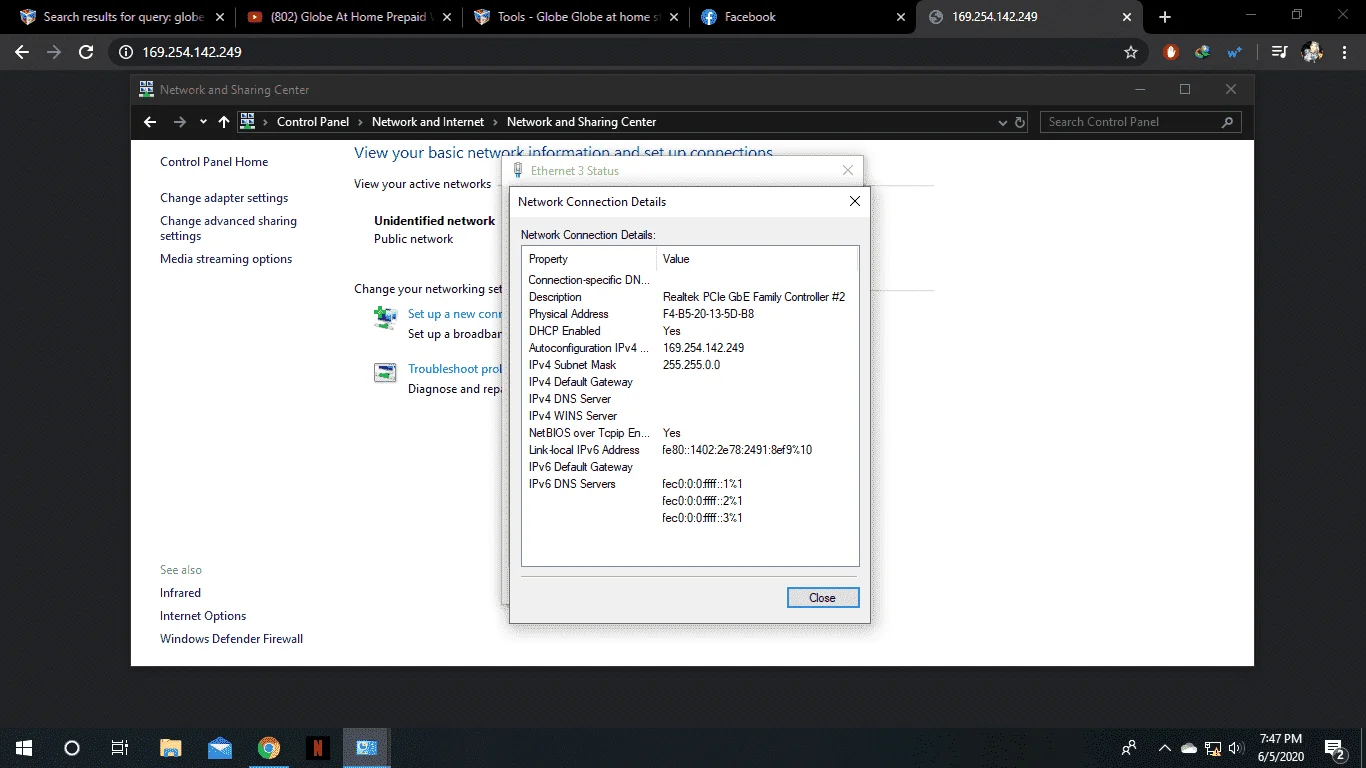Click the Control Panel breadcrumb
Image resolution: width=1366 pixels, height=768 pixels.
313,122
